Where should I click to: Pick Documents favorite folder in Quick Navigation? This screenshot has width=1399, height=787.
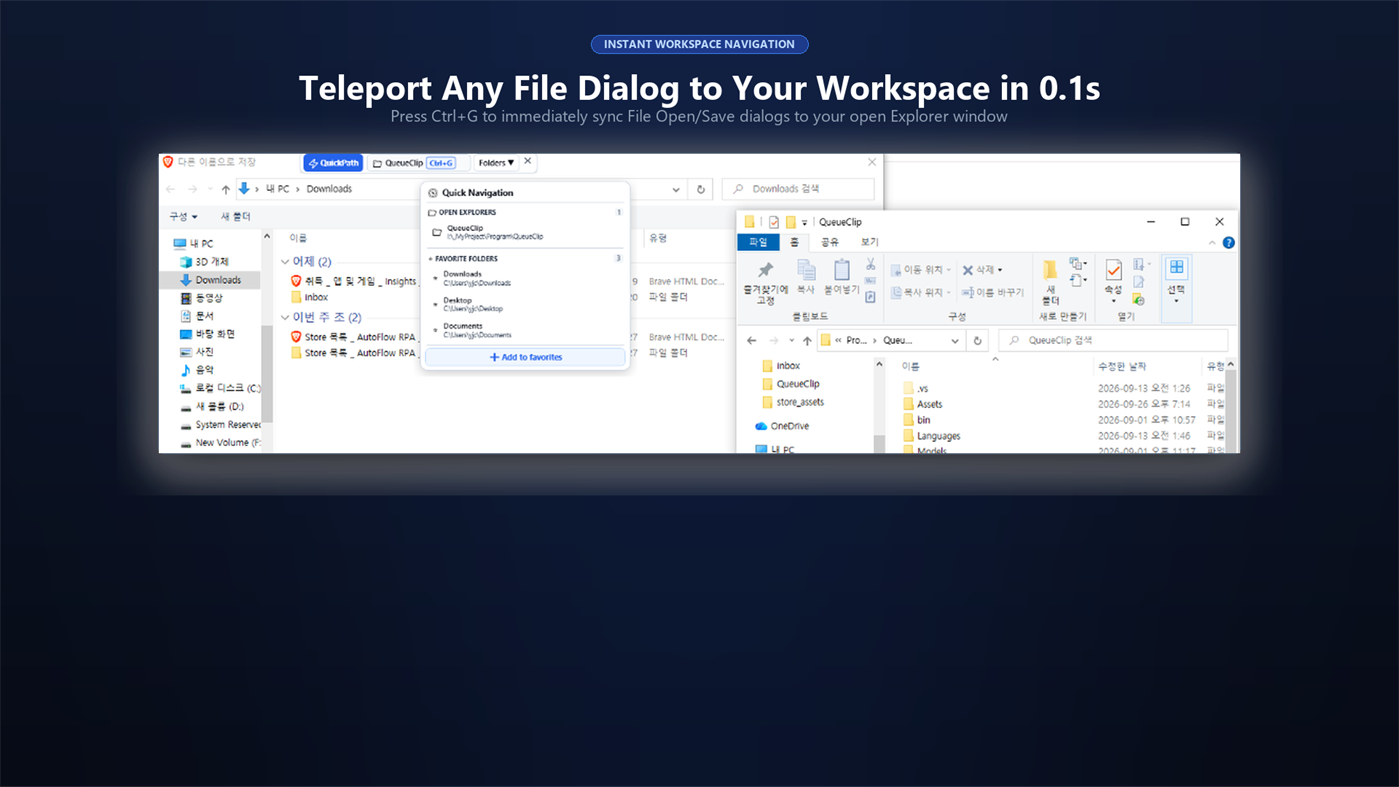(525, 330)
